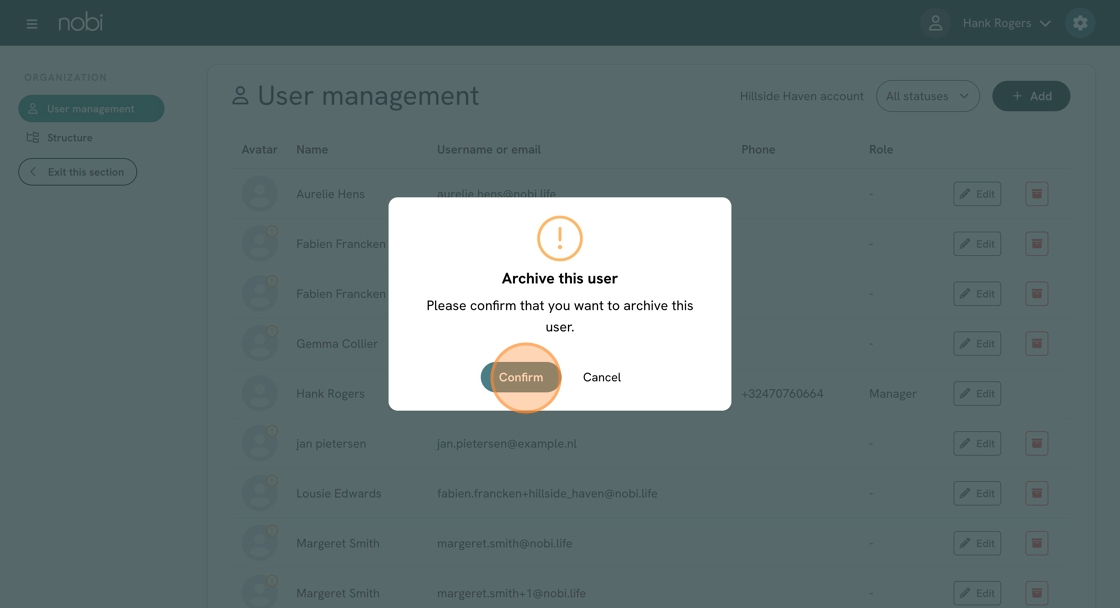This screenshot has height=608, width=1120.
Task: Click the Role column header
Action: click(x=881, y=149)
